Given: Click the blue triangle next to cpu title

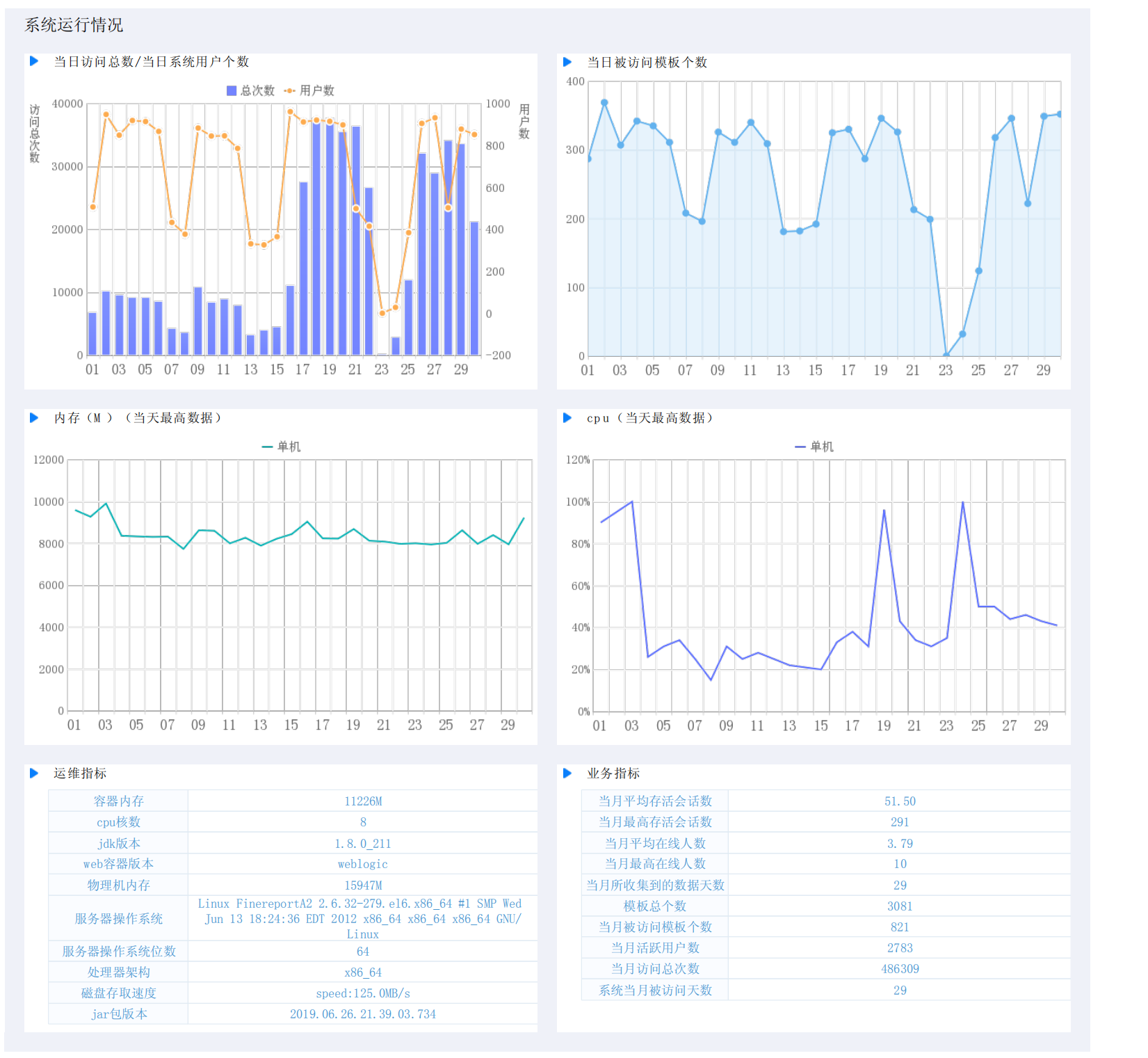Looking at the screenshot, I should tap(567, 417).
